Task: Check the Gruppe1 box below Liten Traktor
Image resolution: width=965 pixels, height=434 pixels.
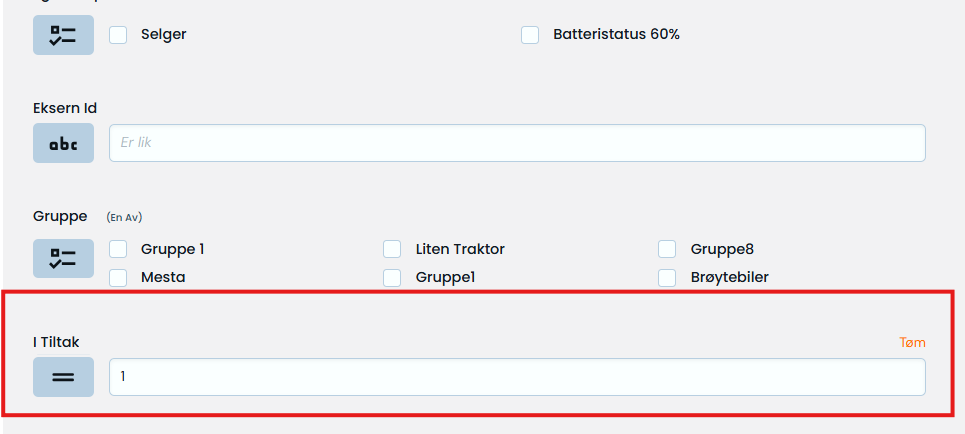Action: [393, 277]
